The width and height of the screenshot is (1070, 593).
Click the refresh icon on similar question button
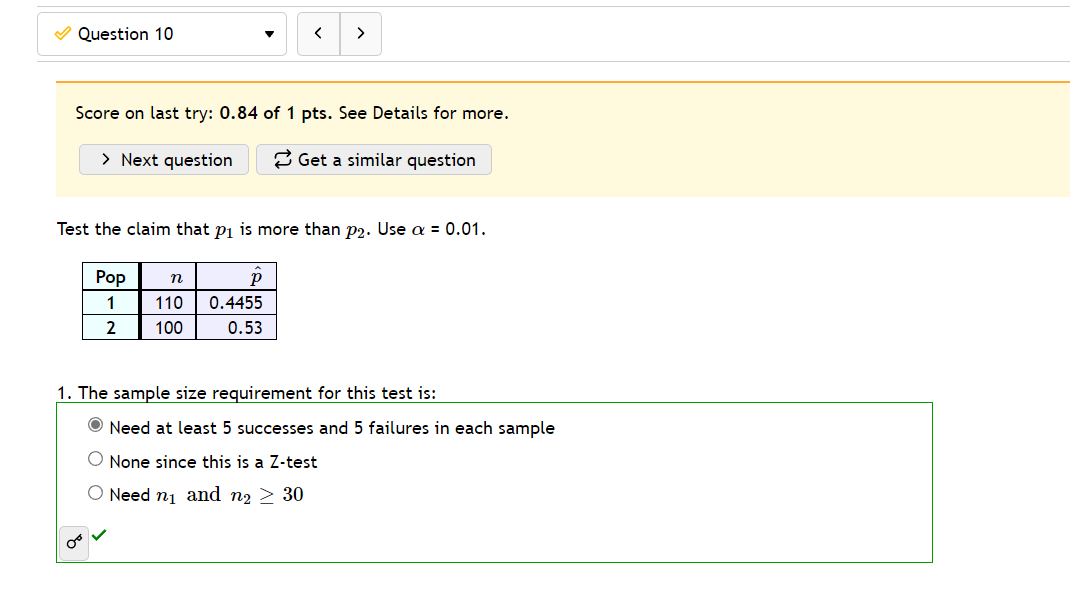283,159
